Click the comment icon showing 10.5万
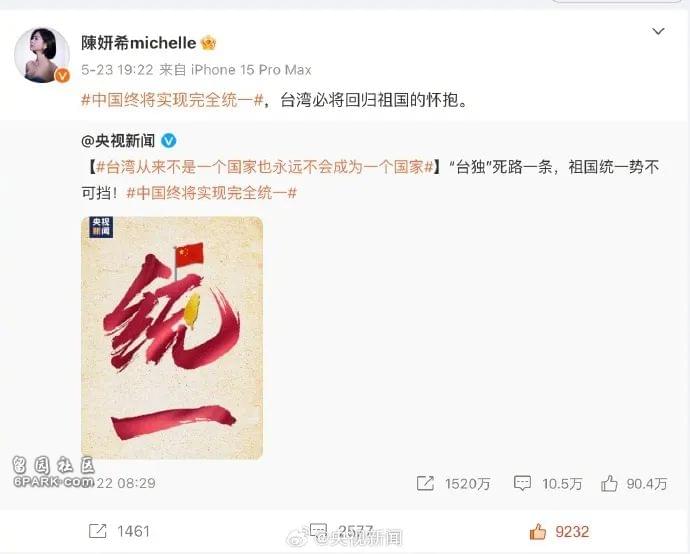Image resolution: width=690 pixels, height=554 pixels. click(522, 483)
